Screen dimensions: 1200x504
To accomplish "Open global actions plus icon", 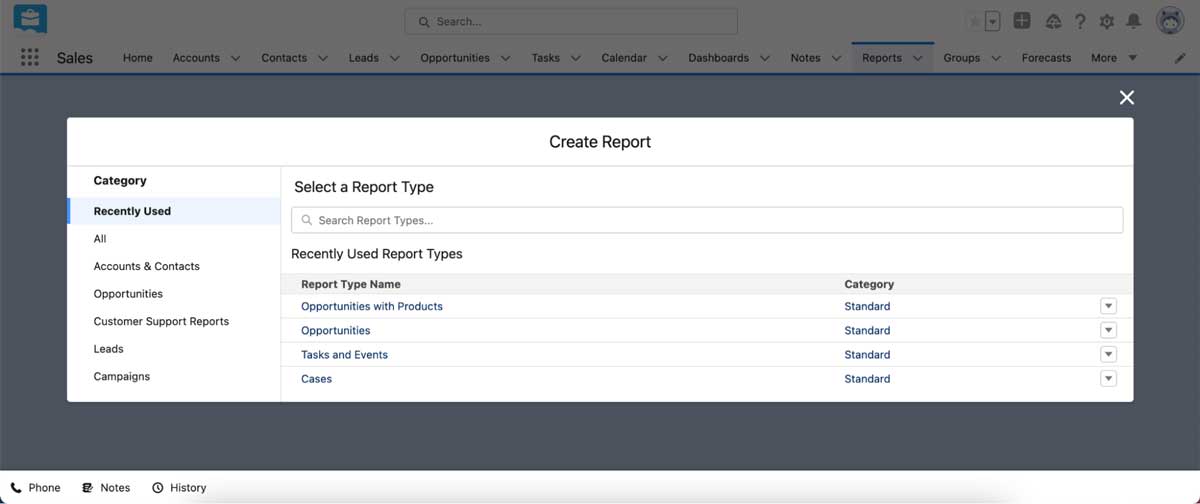I will 1022,21.
